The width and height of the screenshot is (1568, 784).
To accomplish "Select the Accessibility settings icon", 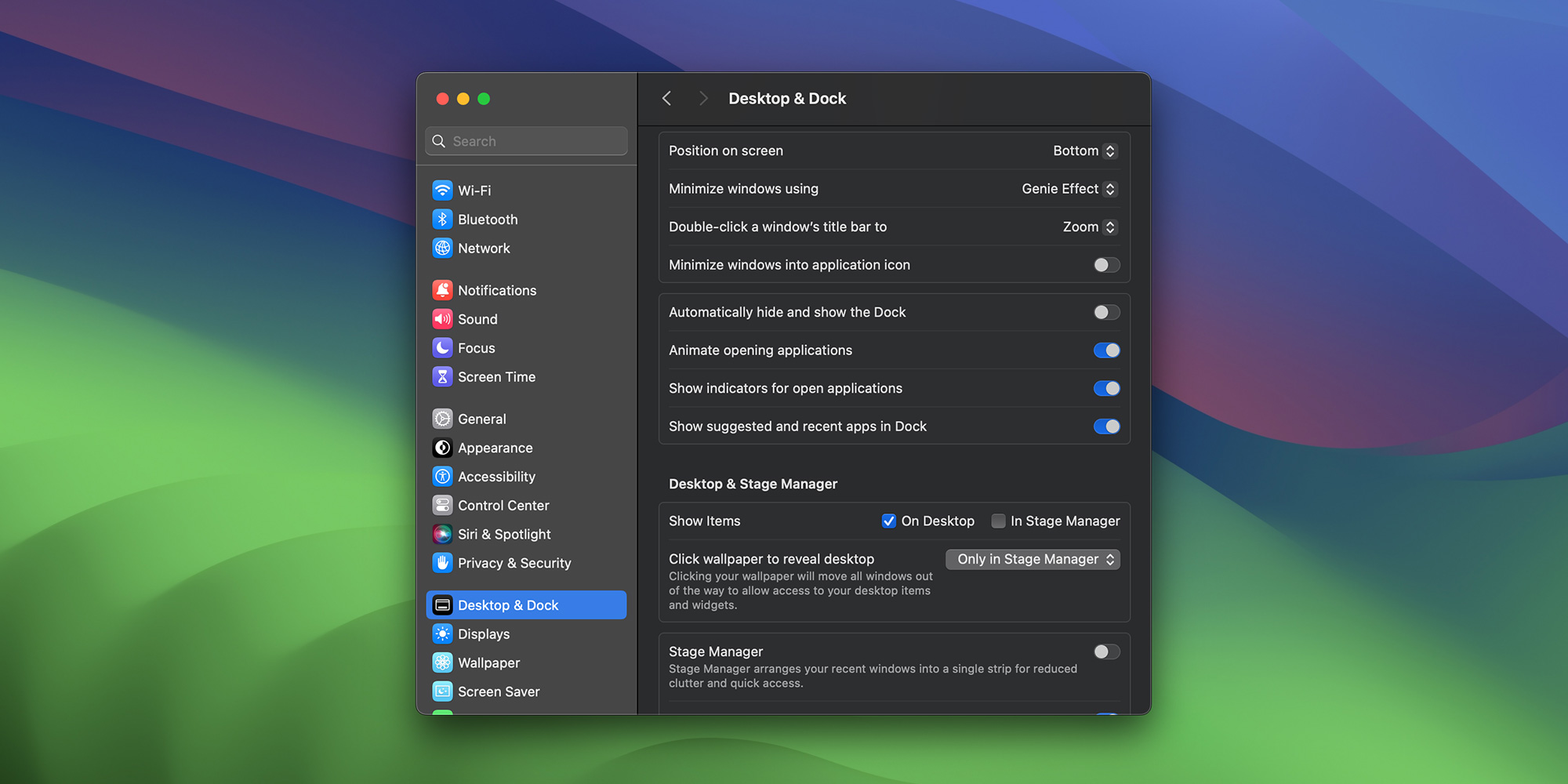I will 443,477.
